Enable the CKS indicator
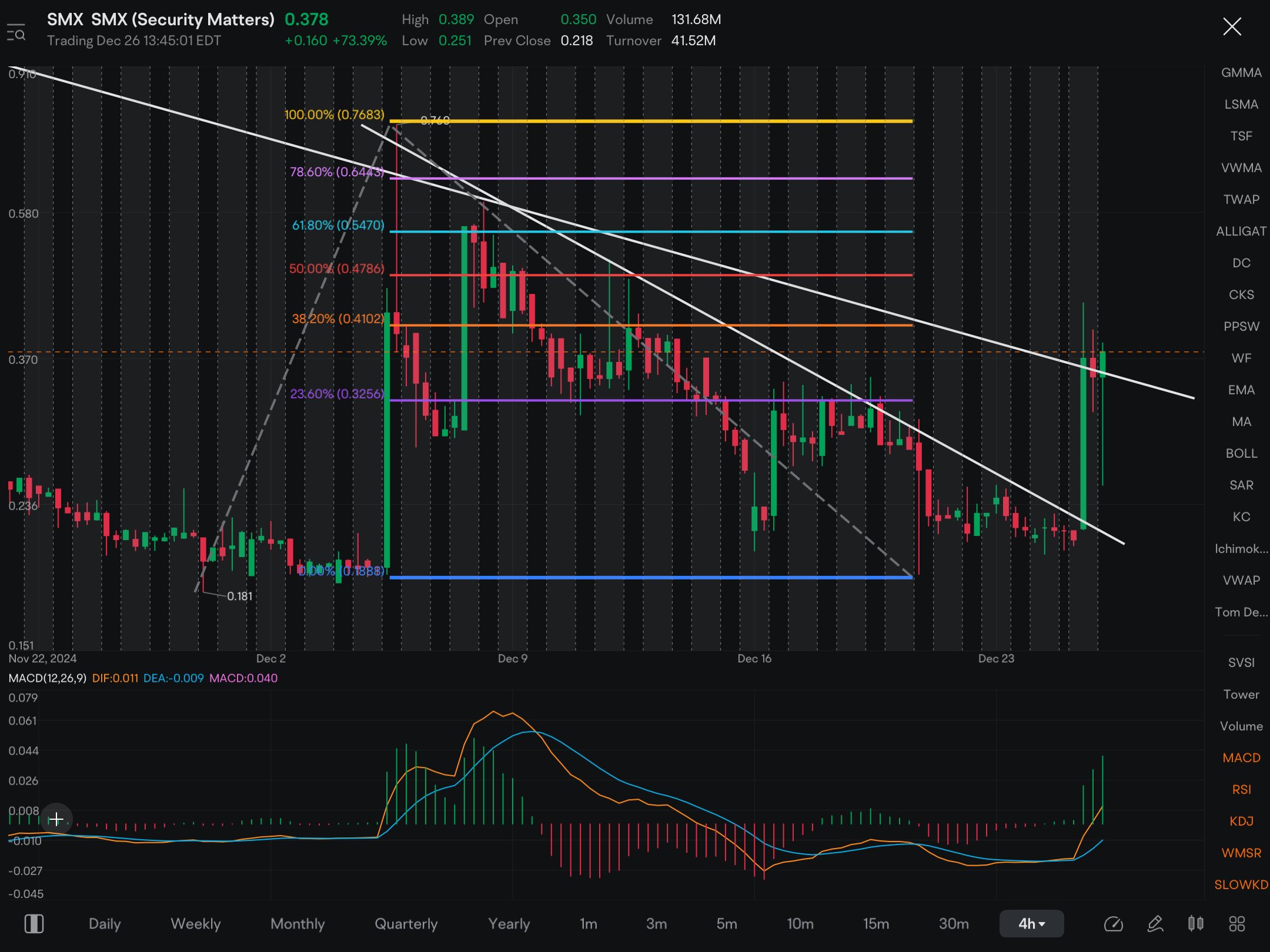The width and height of the screenshot is (1270, 952). coord(1241,294)
